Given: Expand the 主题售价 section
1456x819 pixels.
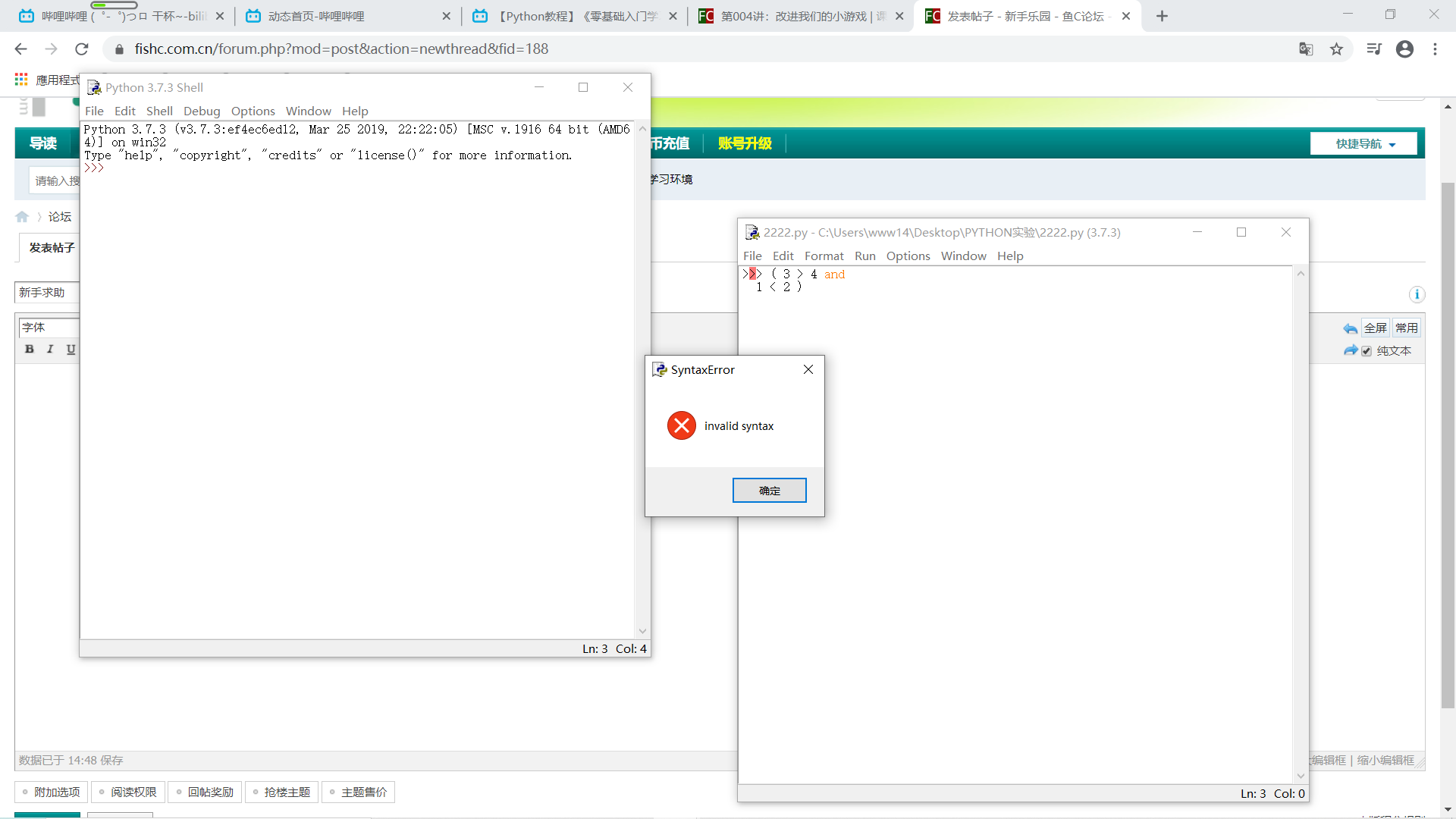Looking at the screenshot, I should click(x=358, y=792).
